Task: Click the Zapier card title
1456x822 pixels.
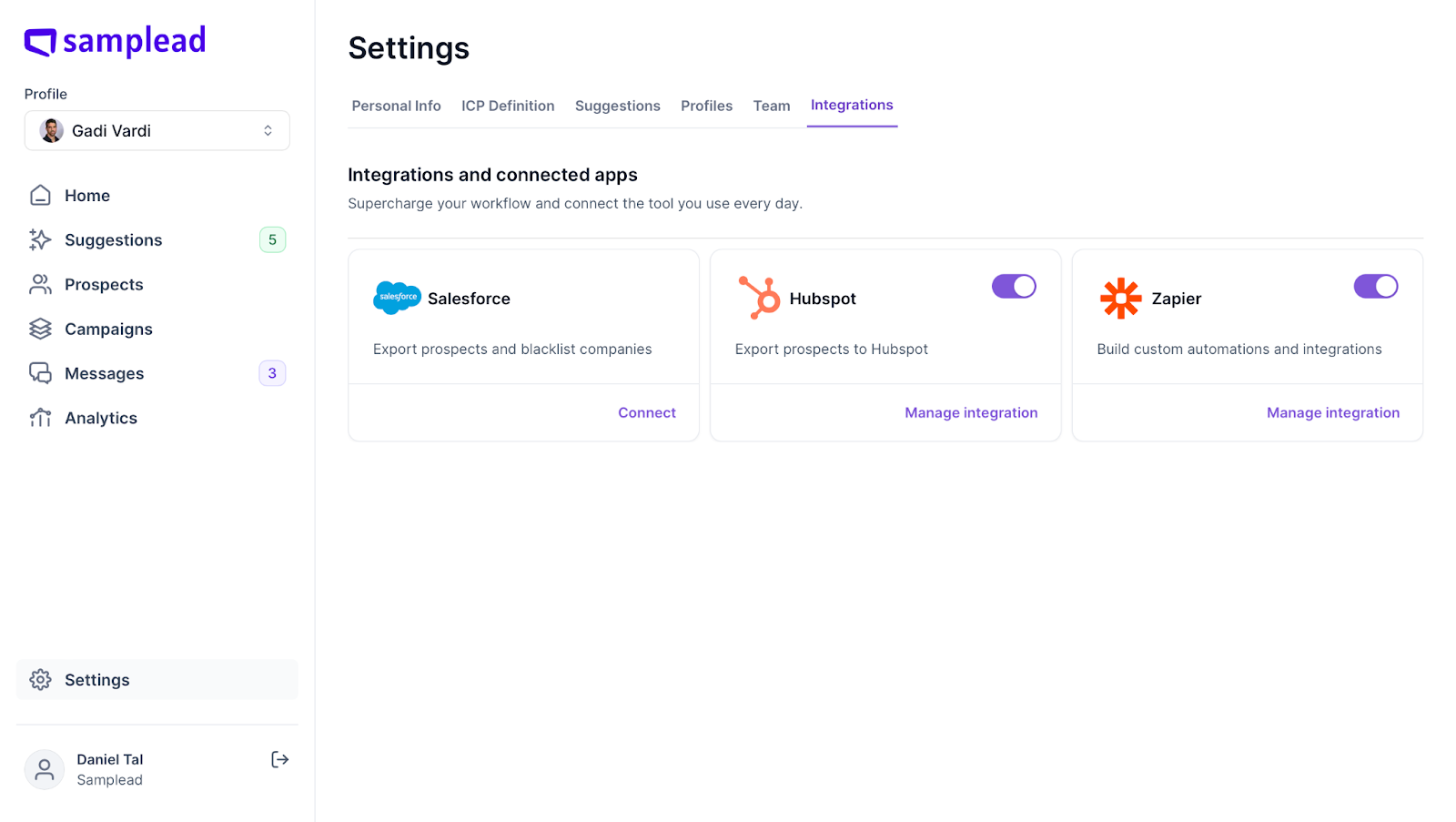Action: coord(1177,299)
